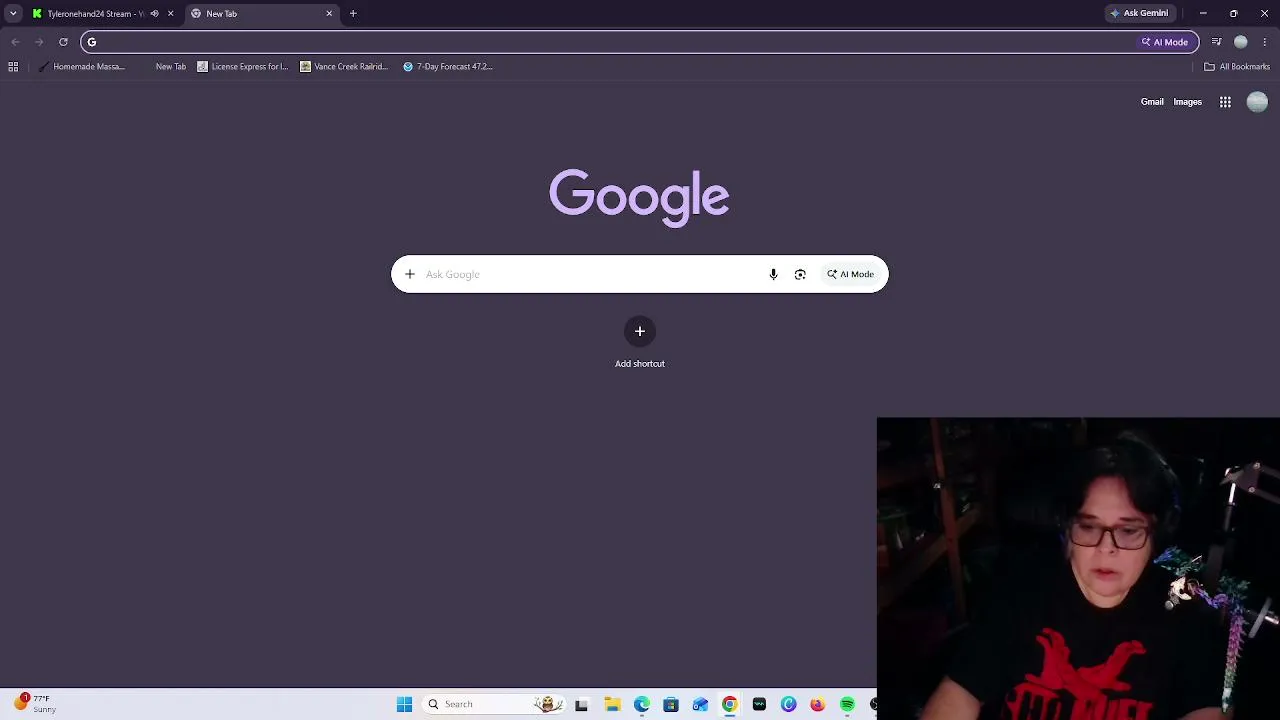Open File Explorer from the taskbar

tap(612, 705)
